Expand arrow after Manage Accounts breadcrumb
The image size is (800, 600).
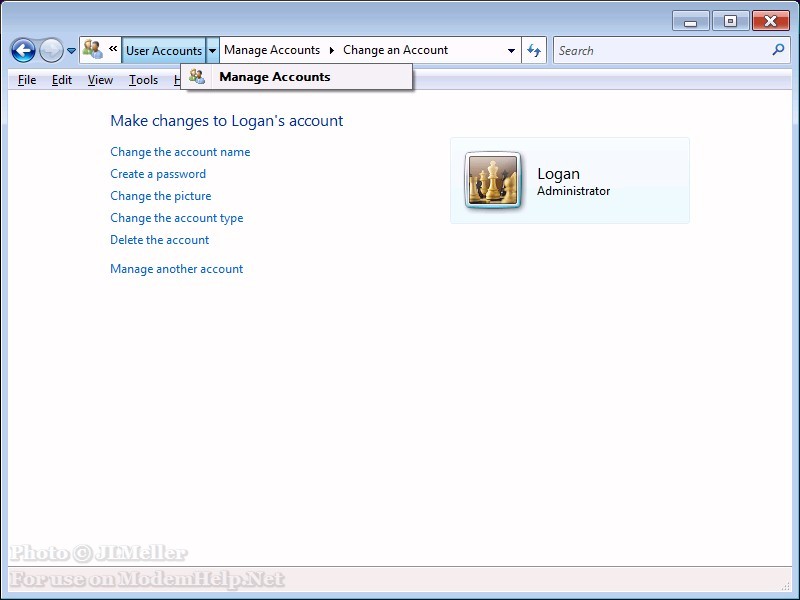pos(332,50)
